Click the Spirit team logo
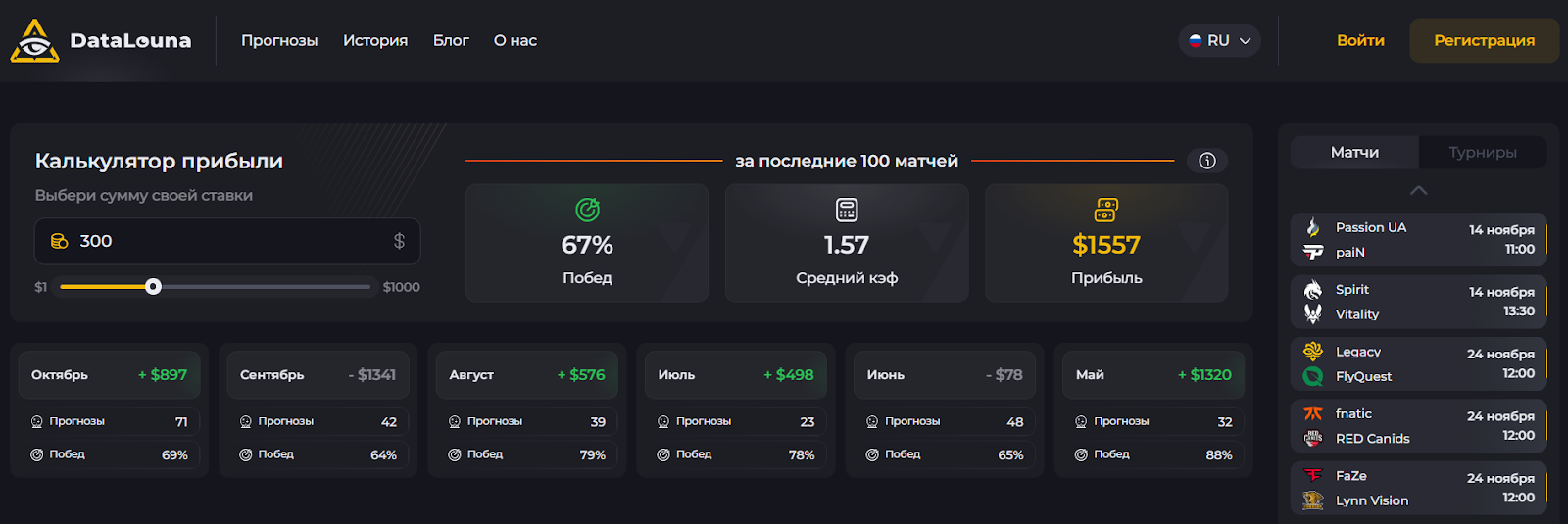 click(x=1313, y=290)
